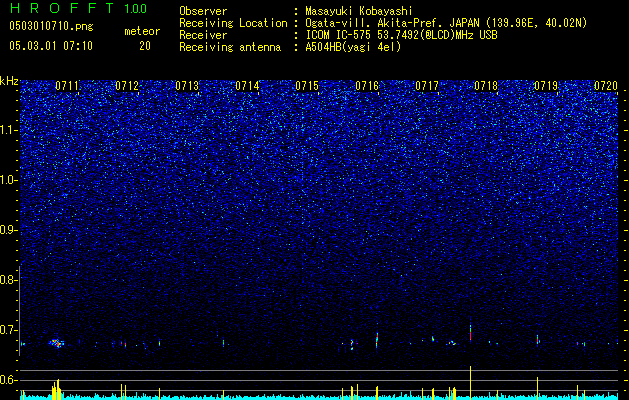Click the 1.0 frequency axis label
Screen dimensions: 629x400
tap(8, 180)
